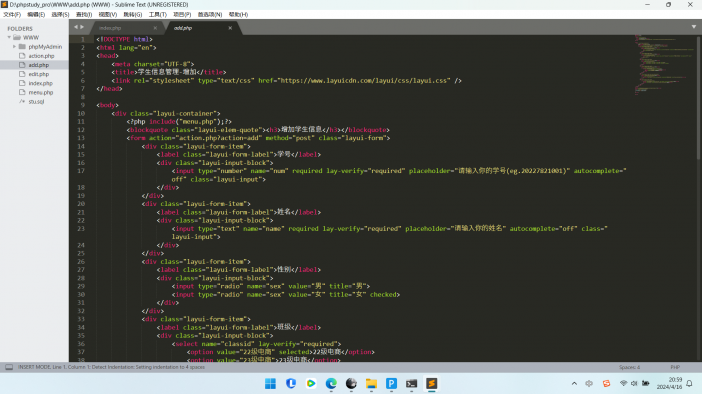Click the layui.css stylesheet URL text

click(x=364, y=81)
